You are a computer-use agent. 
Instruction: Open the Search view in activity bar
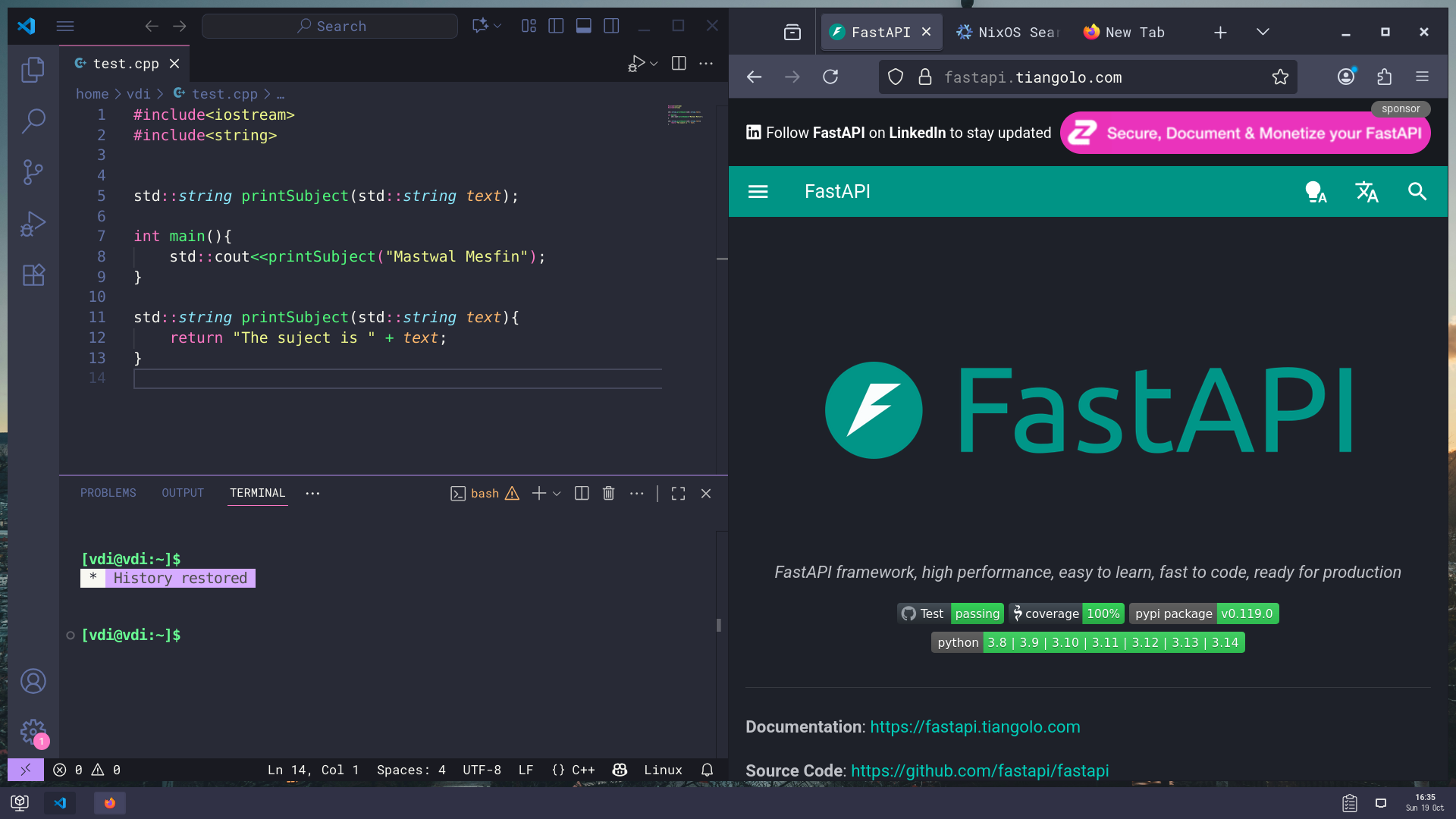click(x=33, y=121)
